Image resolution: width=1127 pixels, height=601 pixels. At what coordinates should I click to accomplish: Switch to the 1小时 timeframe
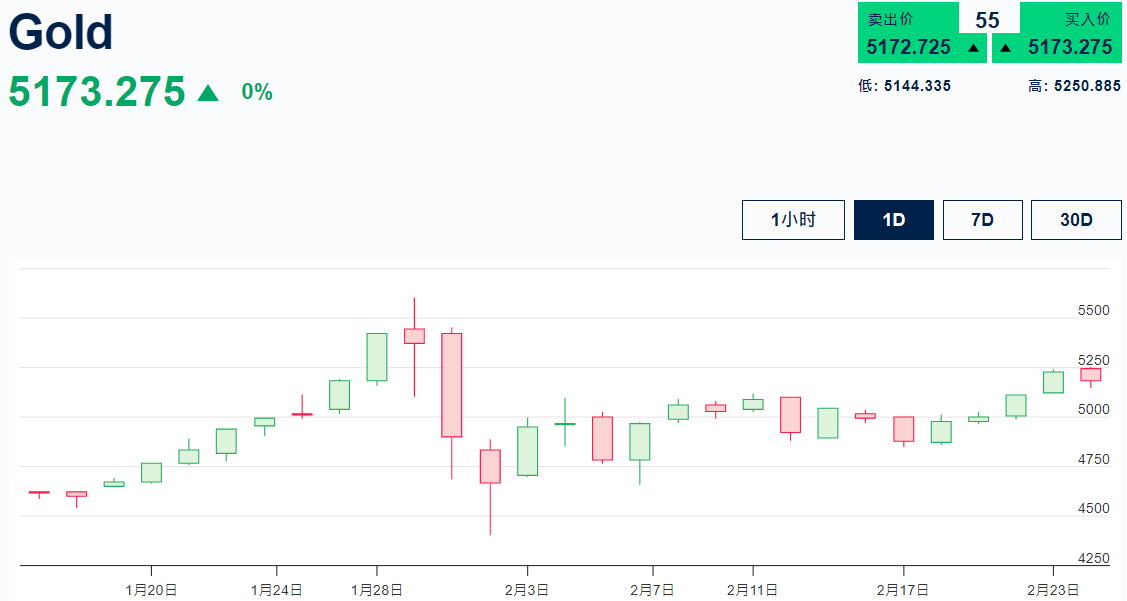793,220
